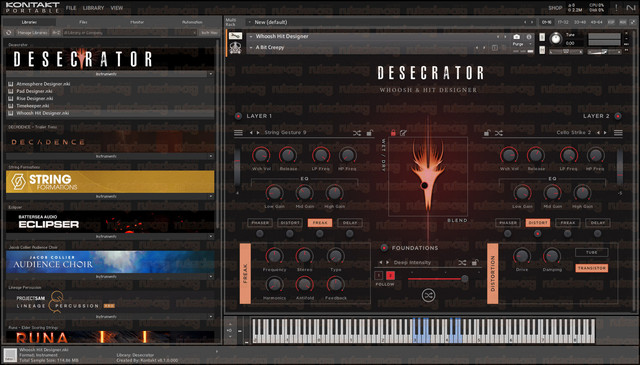Unlock Layer 1 via its padlock icon

tap(369, 133)
